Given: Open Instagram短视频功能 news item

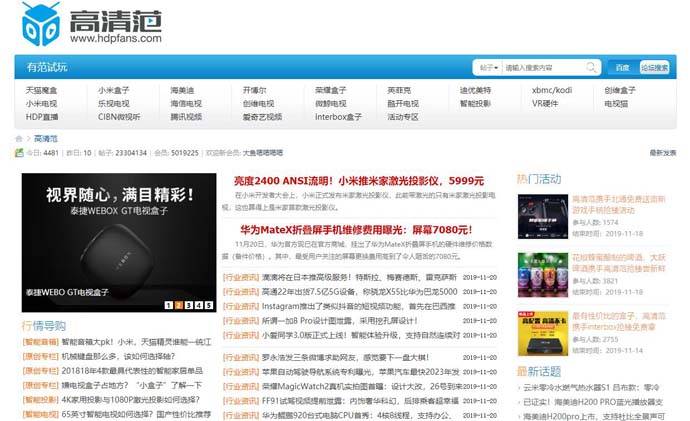Looking at the screenshot, I should 358,306.
